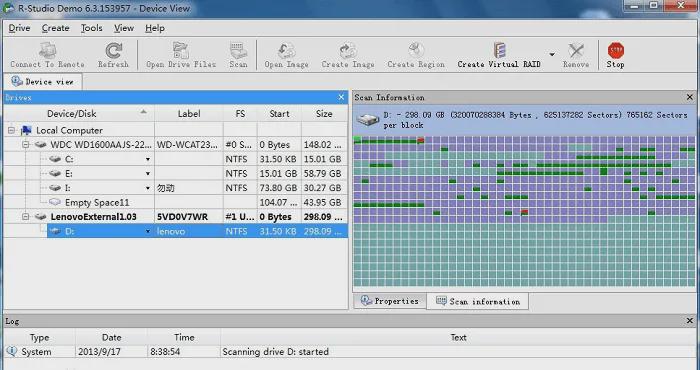
Task: Click the drive icon in the Scan Information header
Action: pos(368,120)
